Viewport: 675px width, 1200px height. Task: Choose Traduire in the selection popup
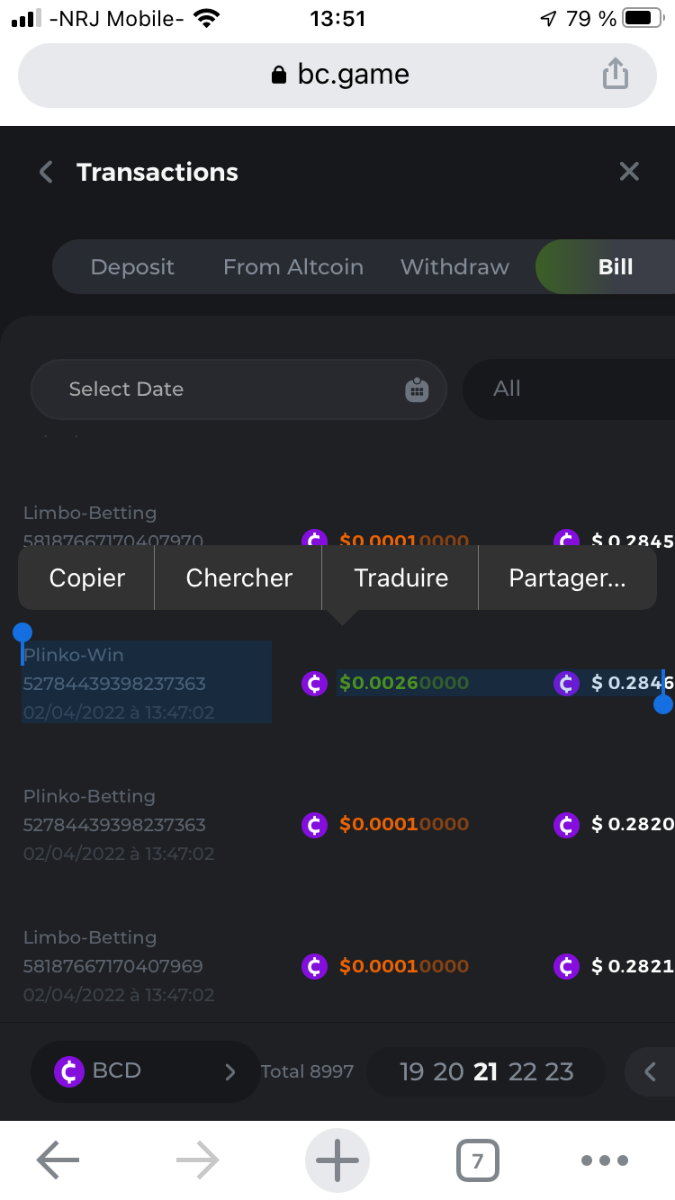[x=401, y=578]
